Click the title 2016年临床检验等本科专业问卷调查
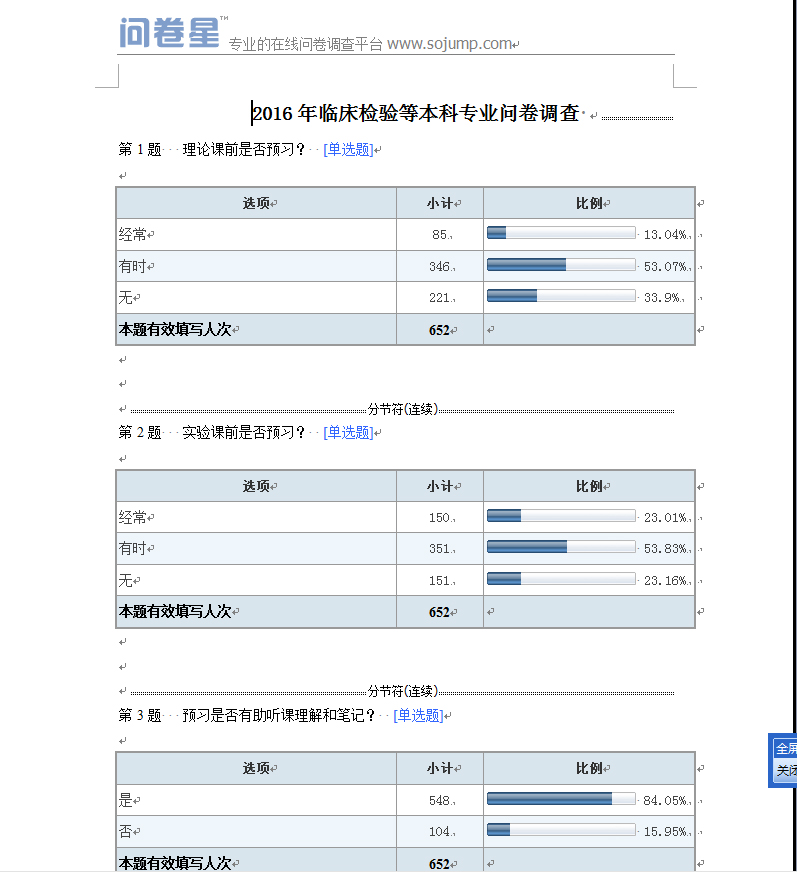The image size is (797, 873). pos(415,113)
